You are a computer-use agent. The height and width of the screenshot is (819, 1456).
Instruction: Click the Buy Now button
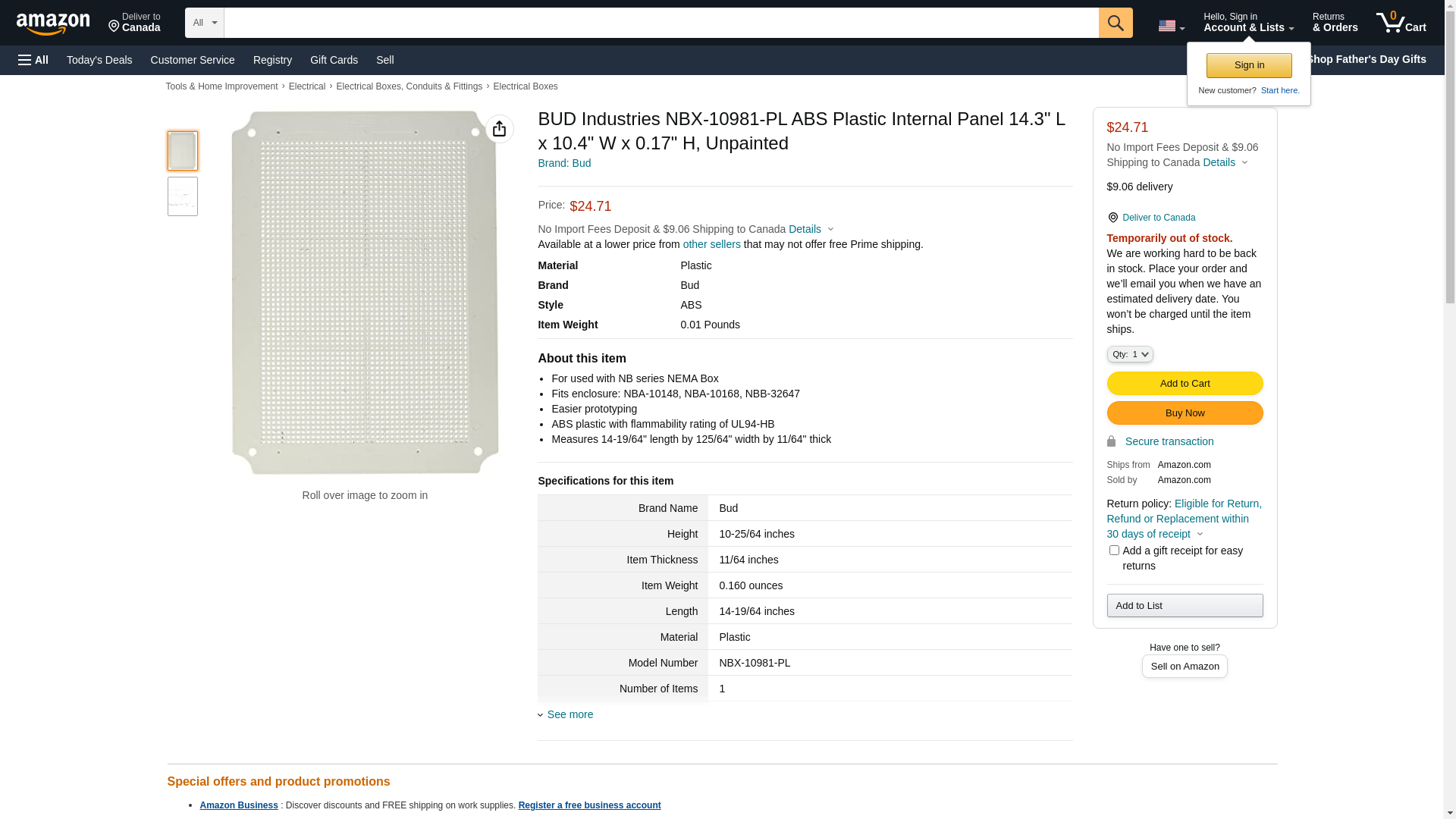click(x=1184, y=413)
